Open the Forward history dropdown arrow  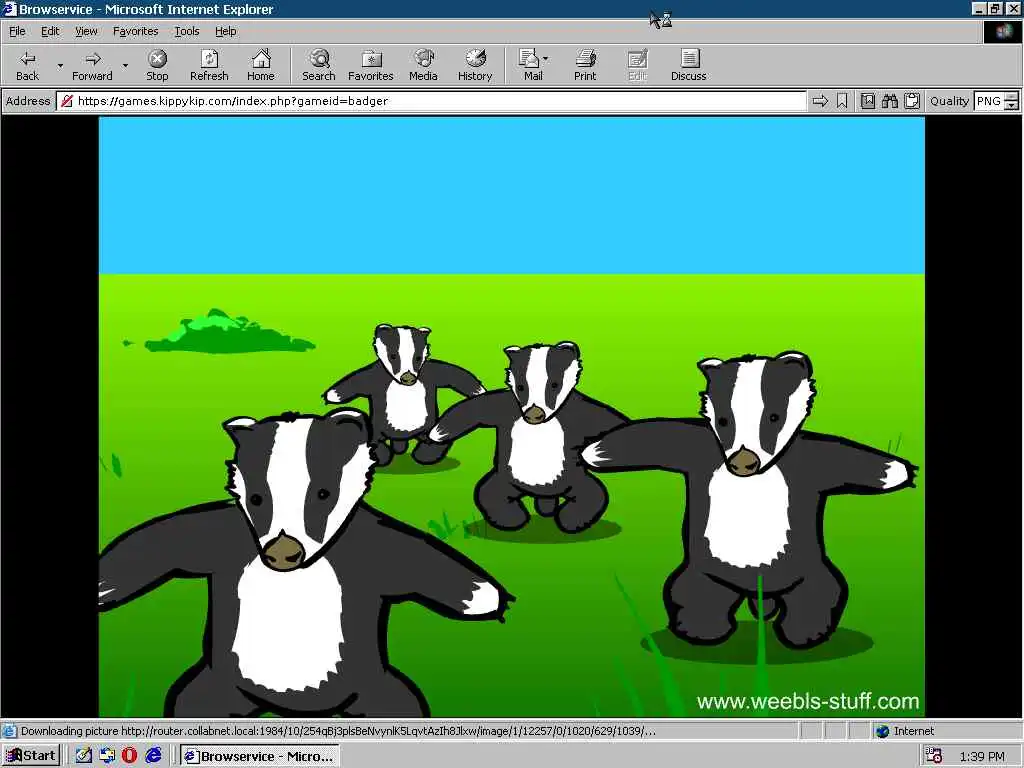(x=125, y=65)
